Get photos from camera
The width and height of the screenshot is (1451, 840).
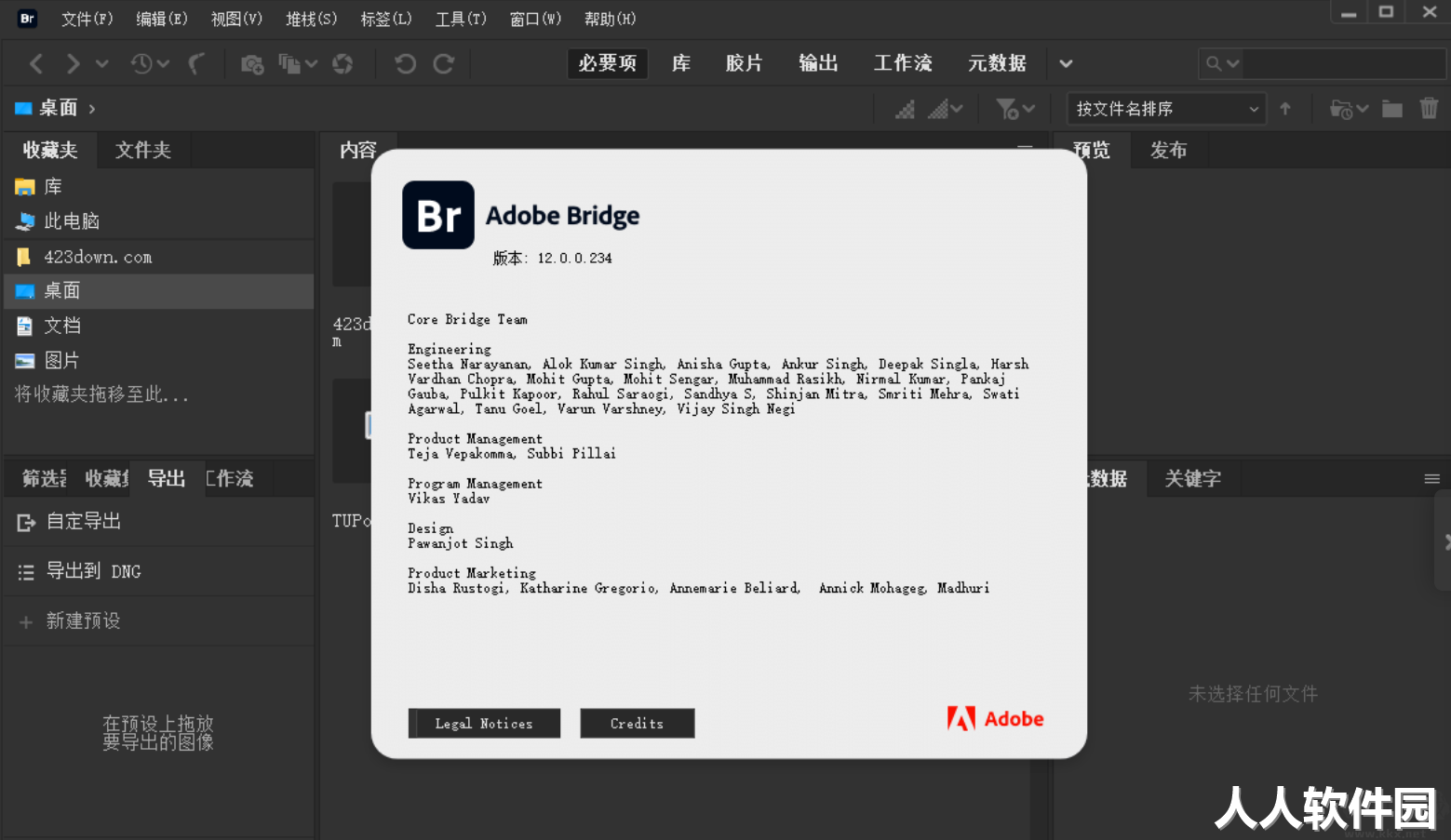pos(252,63)
